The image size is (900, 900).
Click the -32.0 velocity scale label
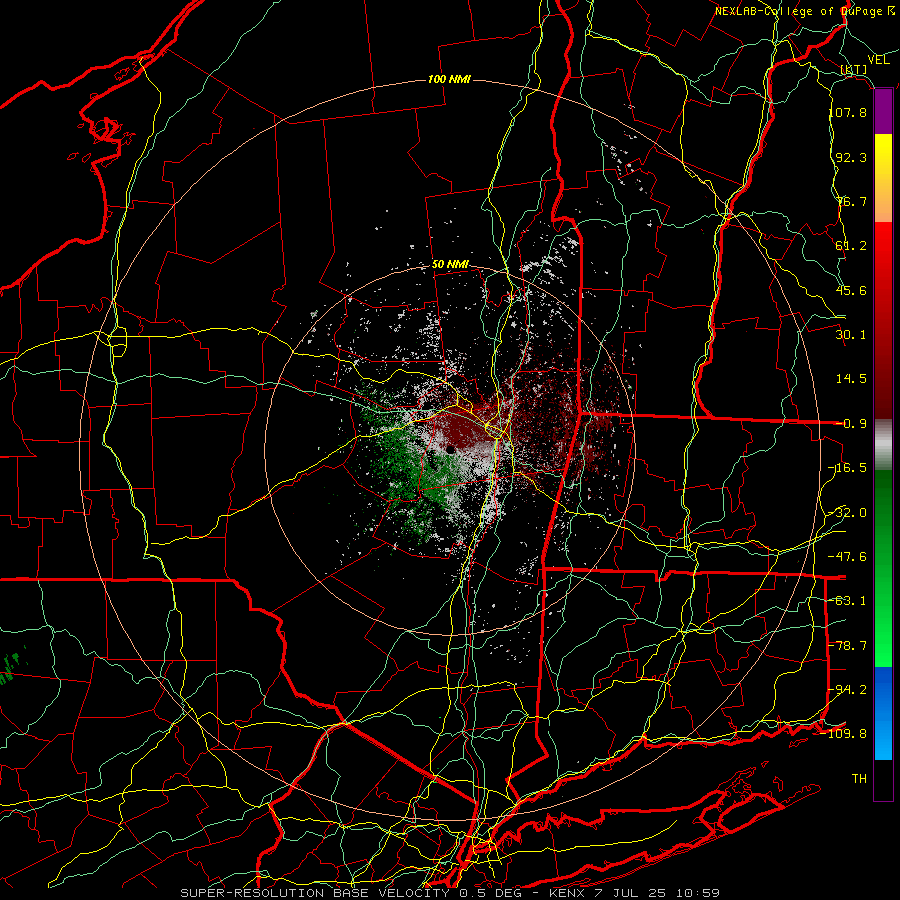point(848,513)
